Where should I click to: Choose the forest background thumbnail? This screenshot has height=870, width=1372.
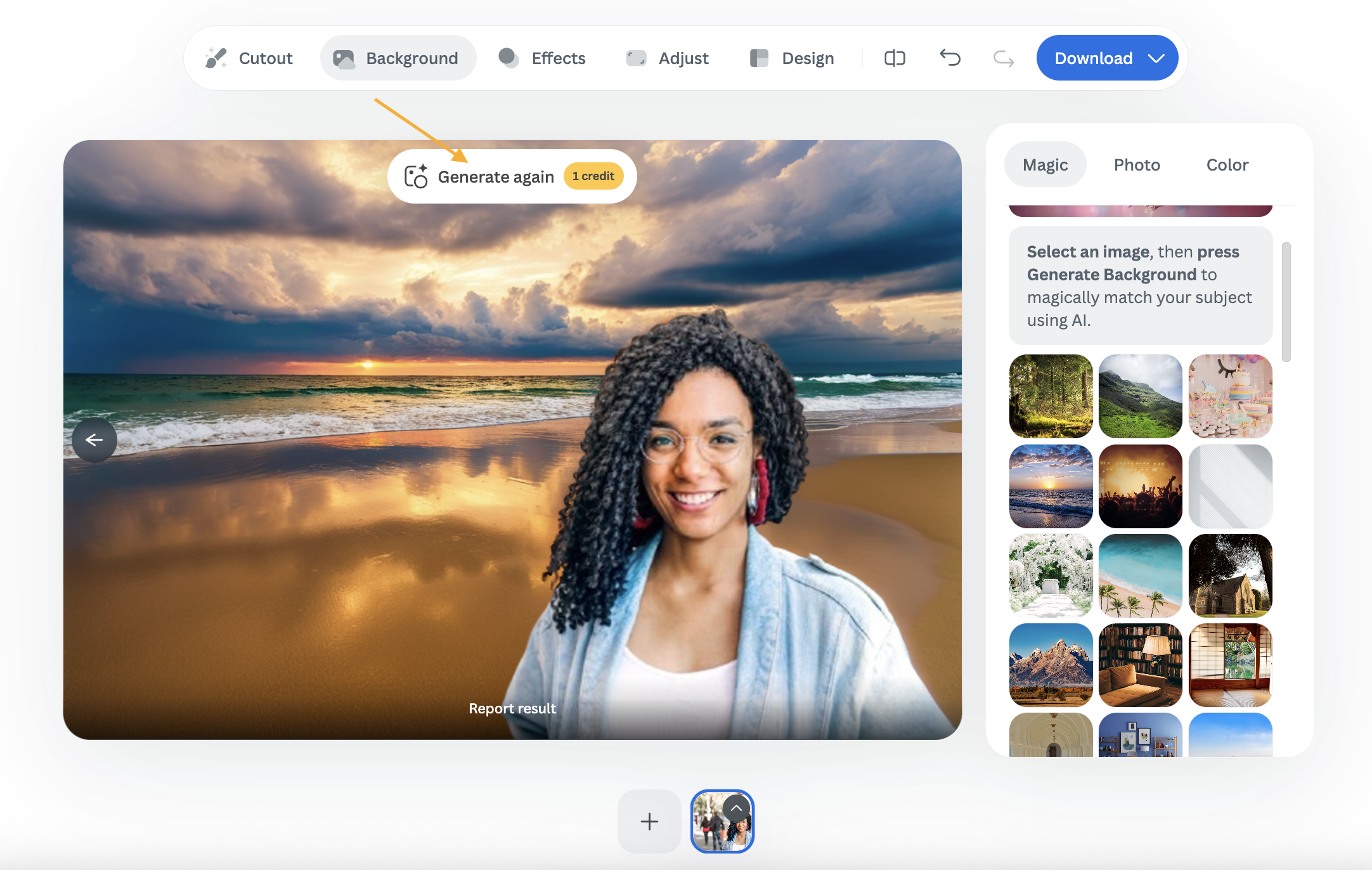coord(1051,396)
